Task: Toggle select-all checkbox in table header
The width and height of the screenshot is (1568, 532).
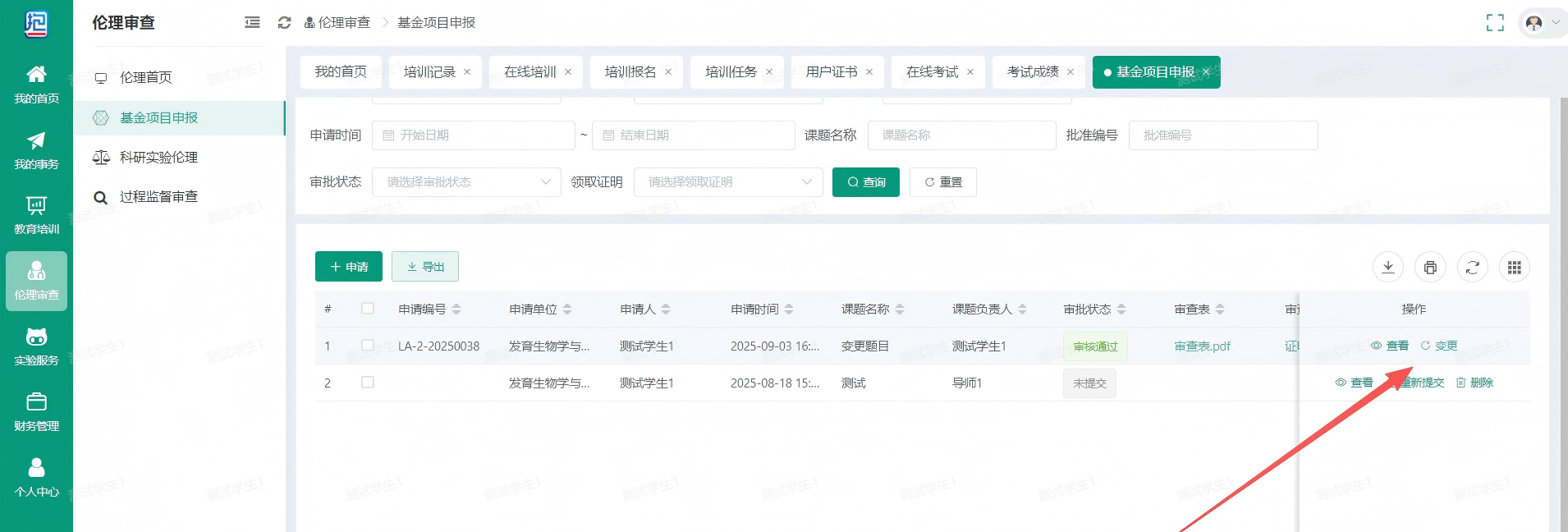Action: (x=368, y=309)
